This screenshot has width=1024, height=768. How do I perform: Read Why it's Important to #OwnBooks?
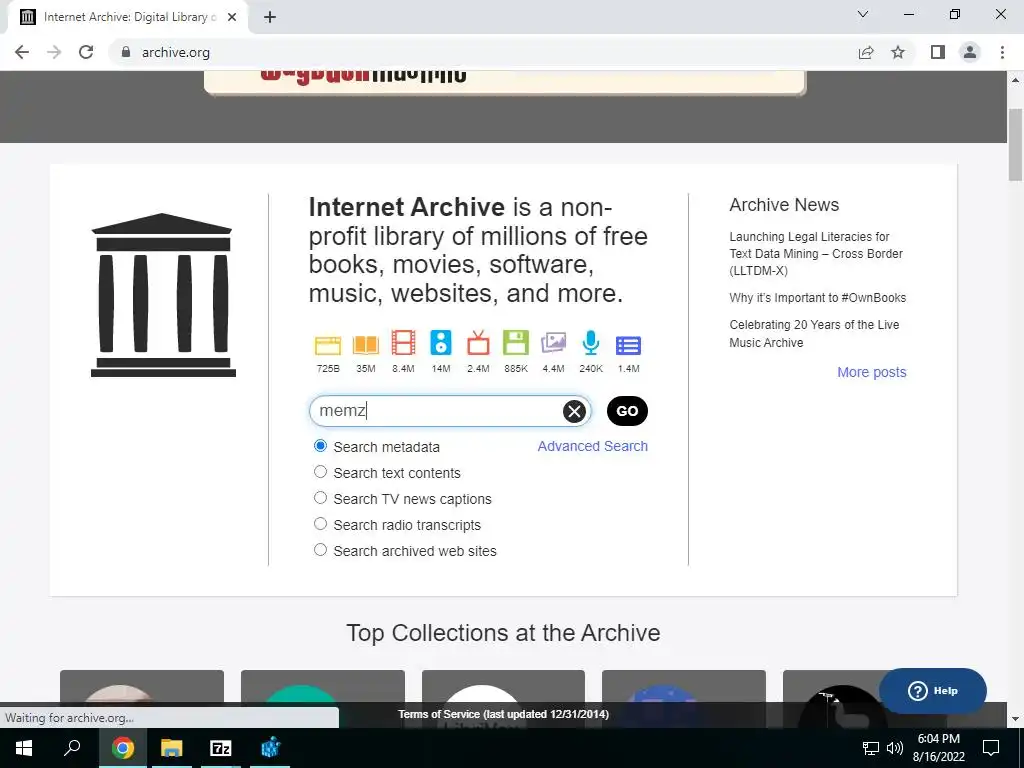[818, 298]
